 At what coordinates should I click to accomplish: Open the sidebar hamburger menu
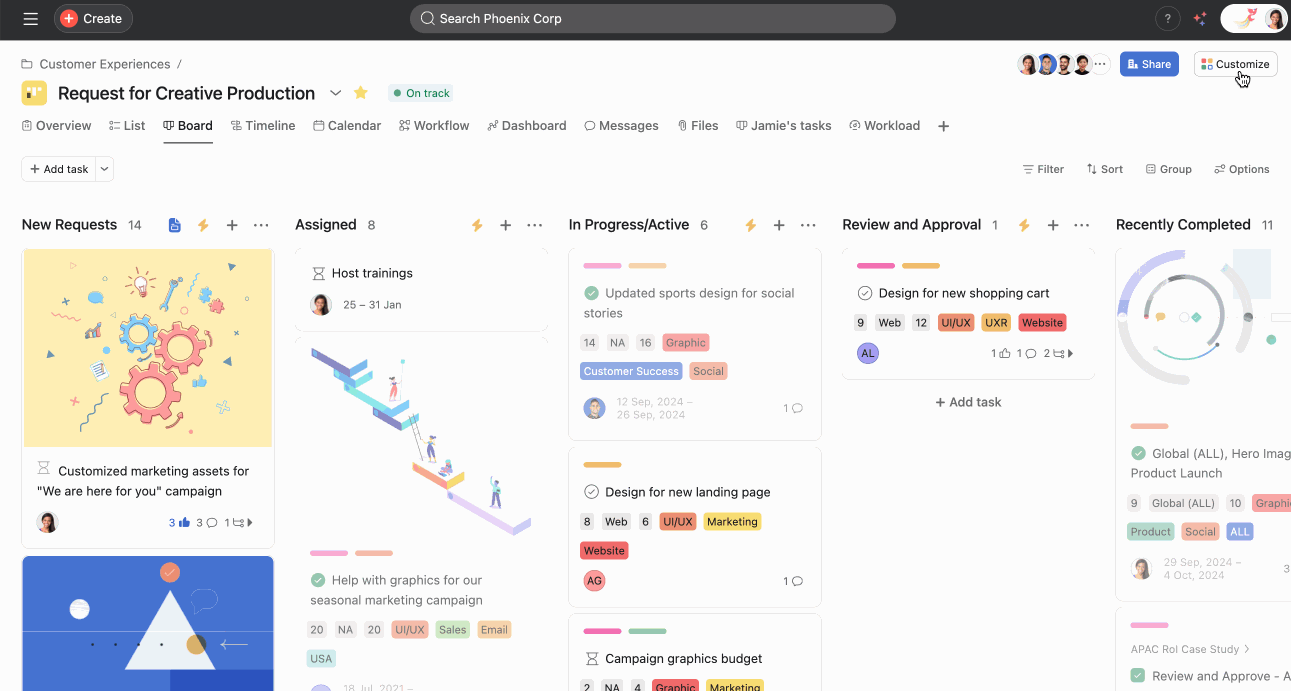[30, 18]
